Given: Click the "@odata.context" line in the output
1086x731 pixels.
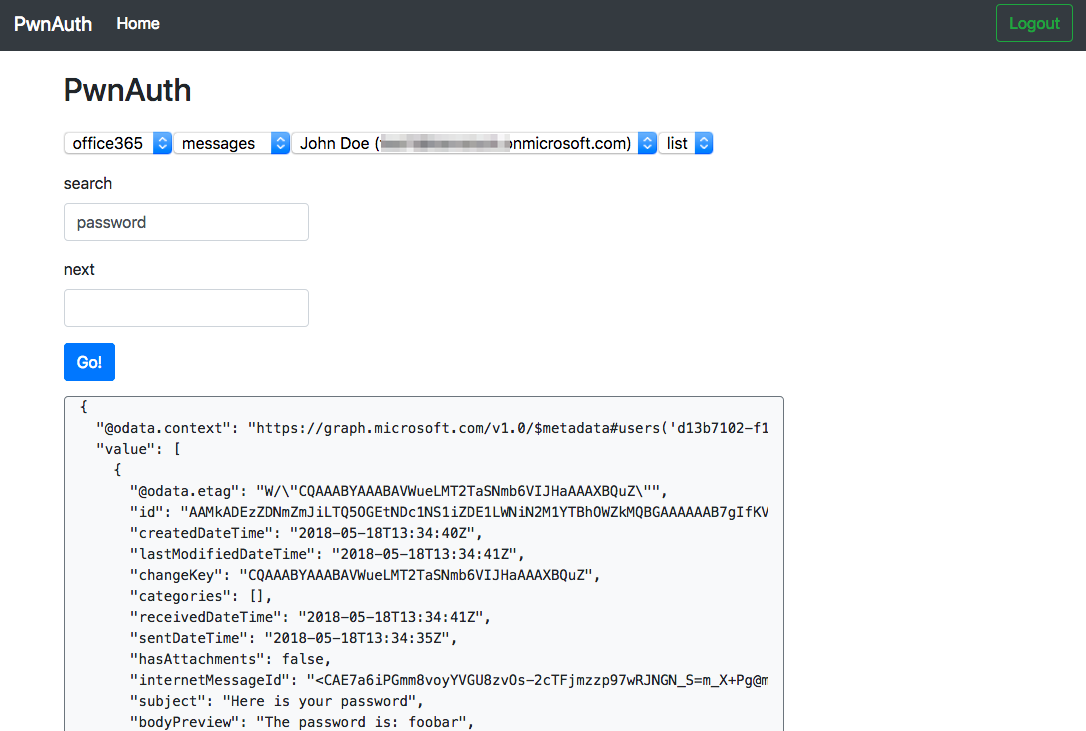Looking at the screenshot, I should click(x=432, y=428).
